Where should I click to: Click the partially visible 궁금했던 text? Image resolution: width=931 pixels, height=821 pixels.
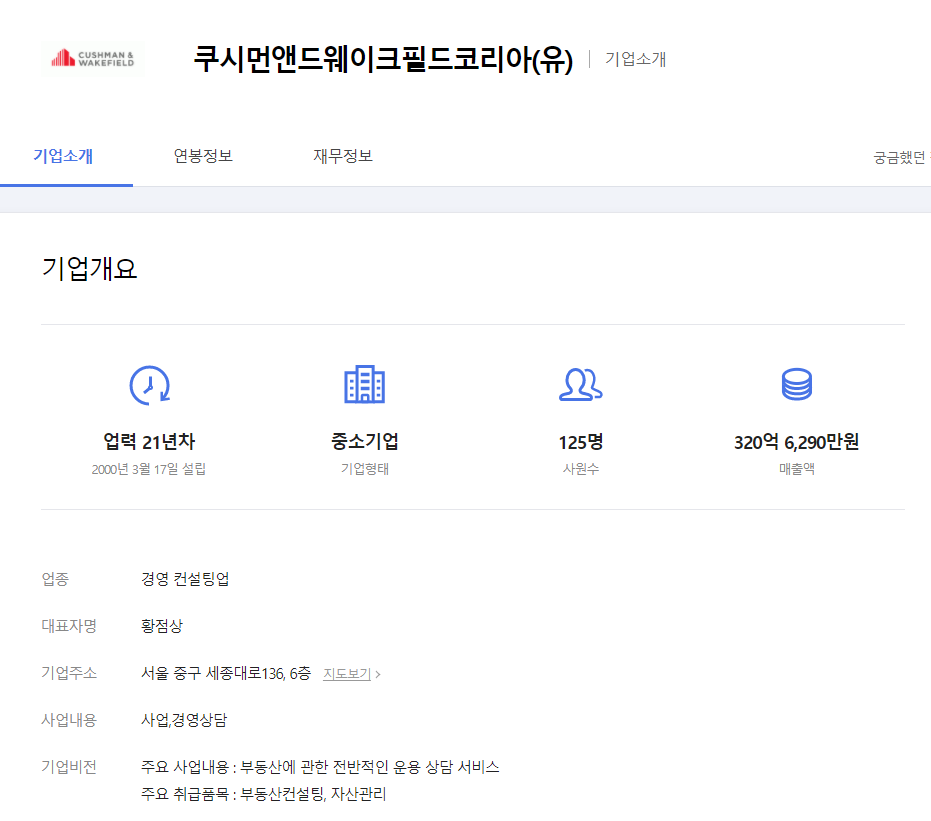[901, 157]
